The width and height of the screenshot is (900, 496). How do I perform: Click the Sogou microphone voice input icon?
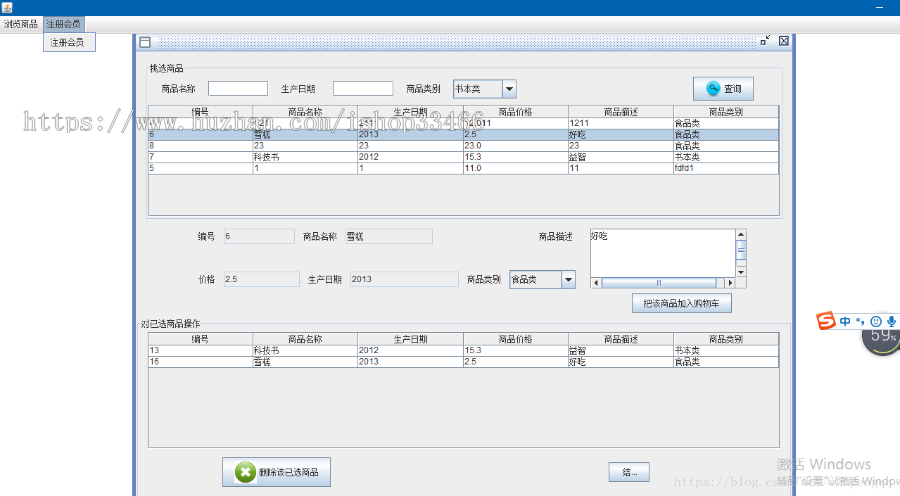[891, 321]
